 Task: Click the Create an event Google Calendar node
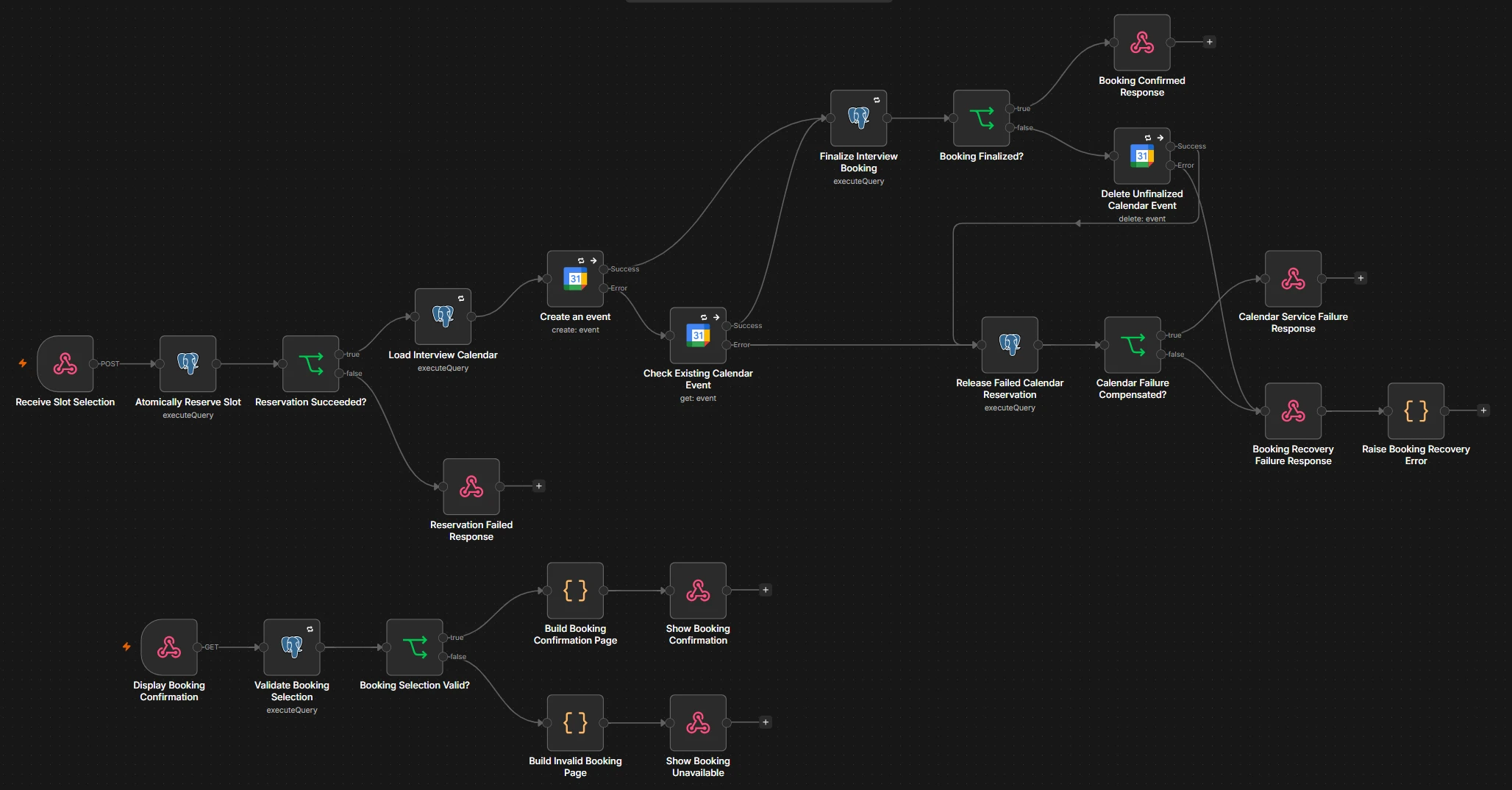575,279
